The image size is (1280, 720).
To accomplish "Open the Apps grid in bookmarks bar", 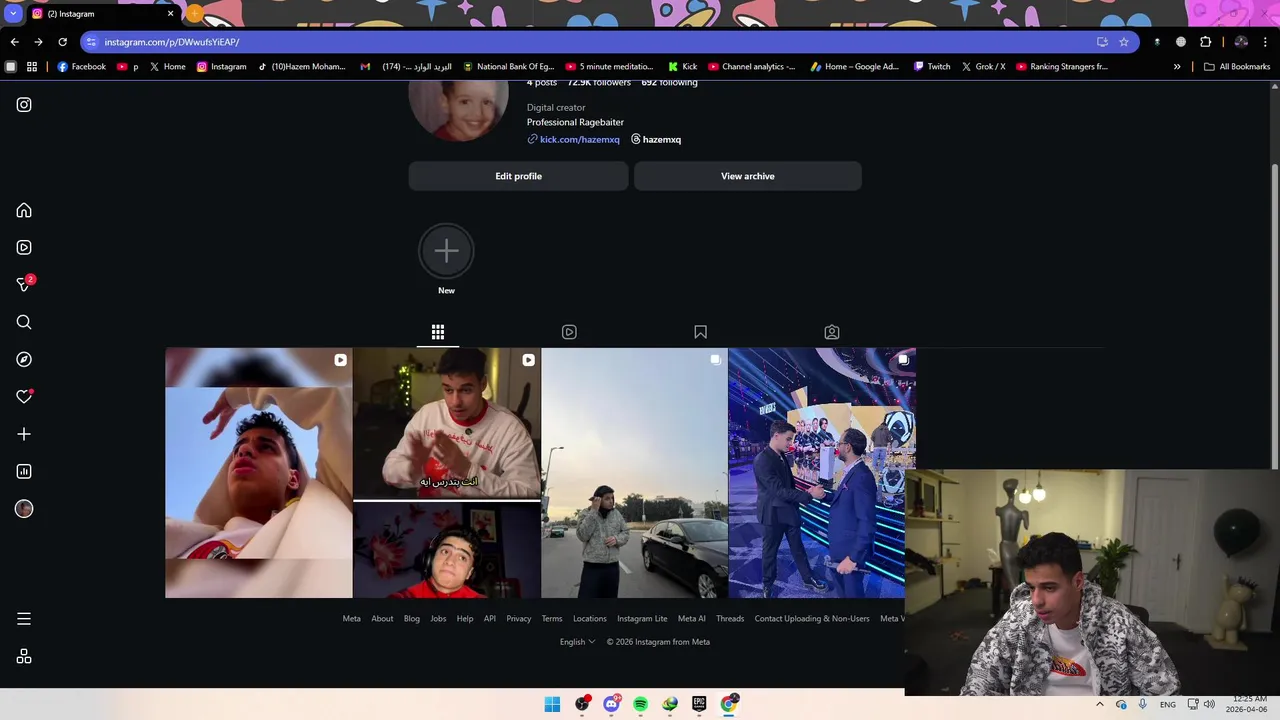I will point(32,67).
